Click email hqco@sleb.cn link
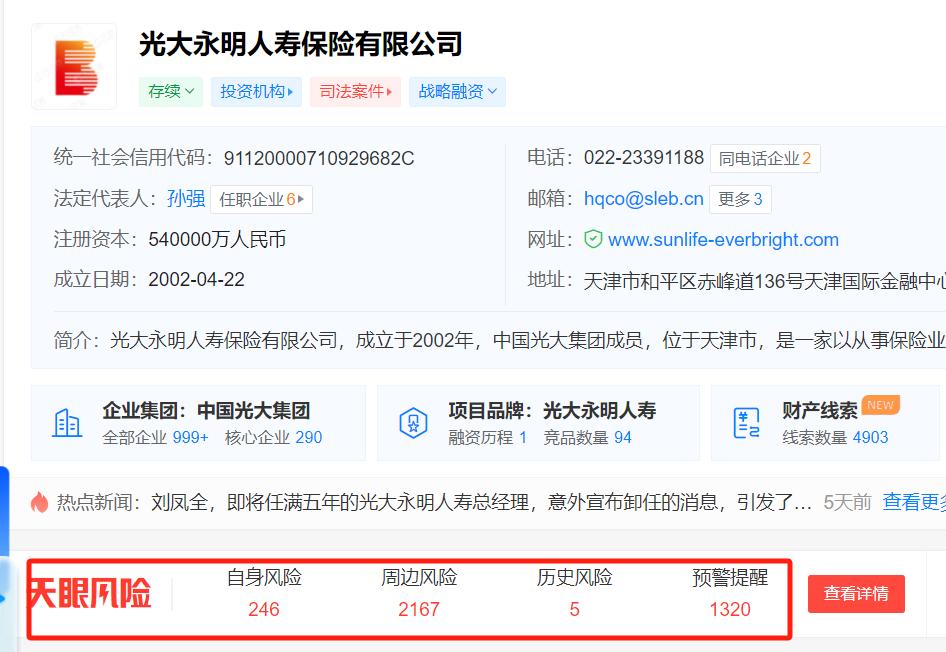Image resolution: width=946 pixels, height=652 pixels. pos(643,199)
